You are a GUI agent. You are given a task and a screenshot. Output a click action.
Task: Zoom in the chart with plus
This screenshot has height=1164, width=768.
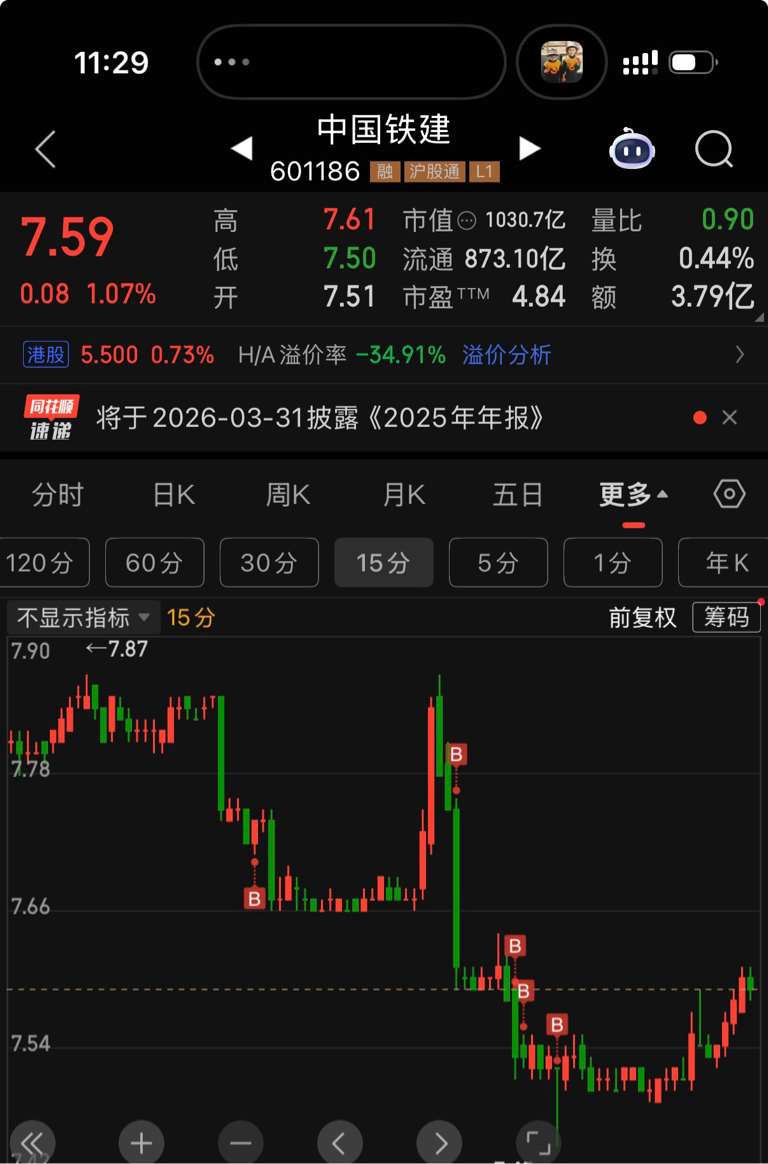click(142, 1143)
